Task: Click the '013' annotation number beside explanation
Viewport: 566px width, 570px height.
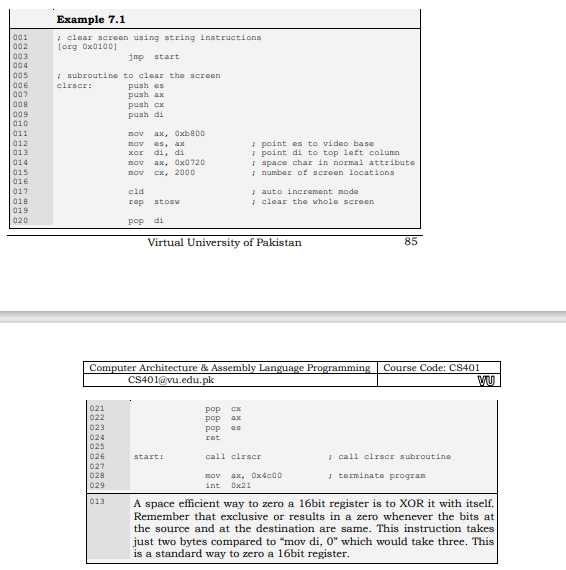Action: [97, 502]
